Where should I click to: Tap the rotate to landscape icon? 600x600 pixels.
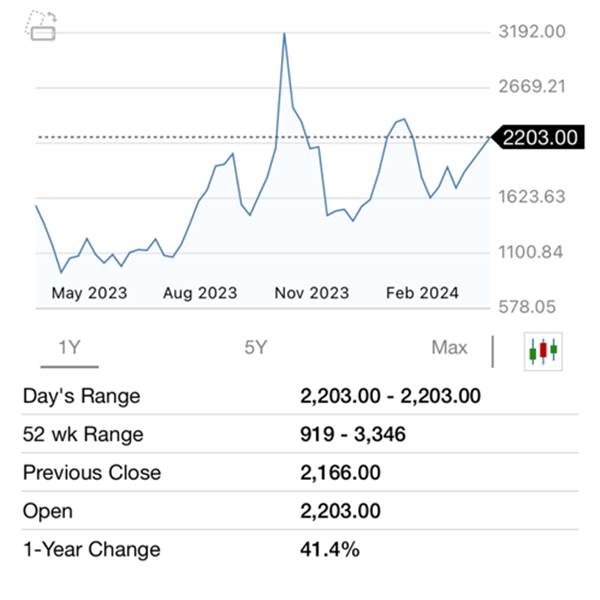(40, 26)
